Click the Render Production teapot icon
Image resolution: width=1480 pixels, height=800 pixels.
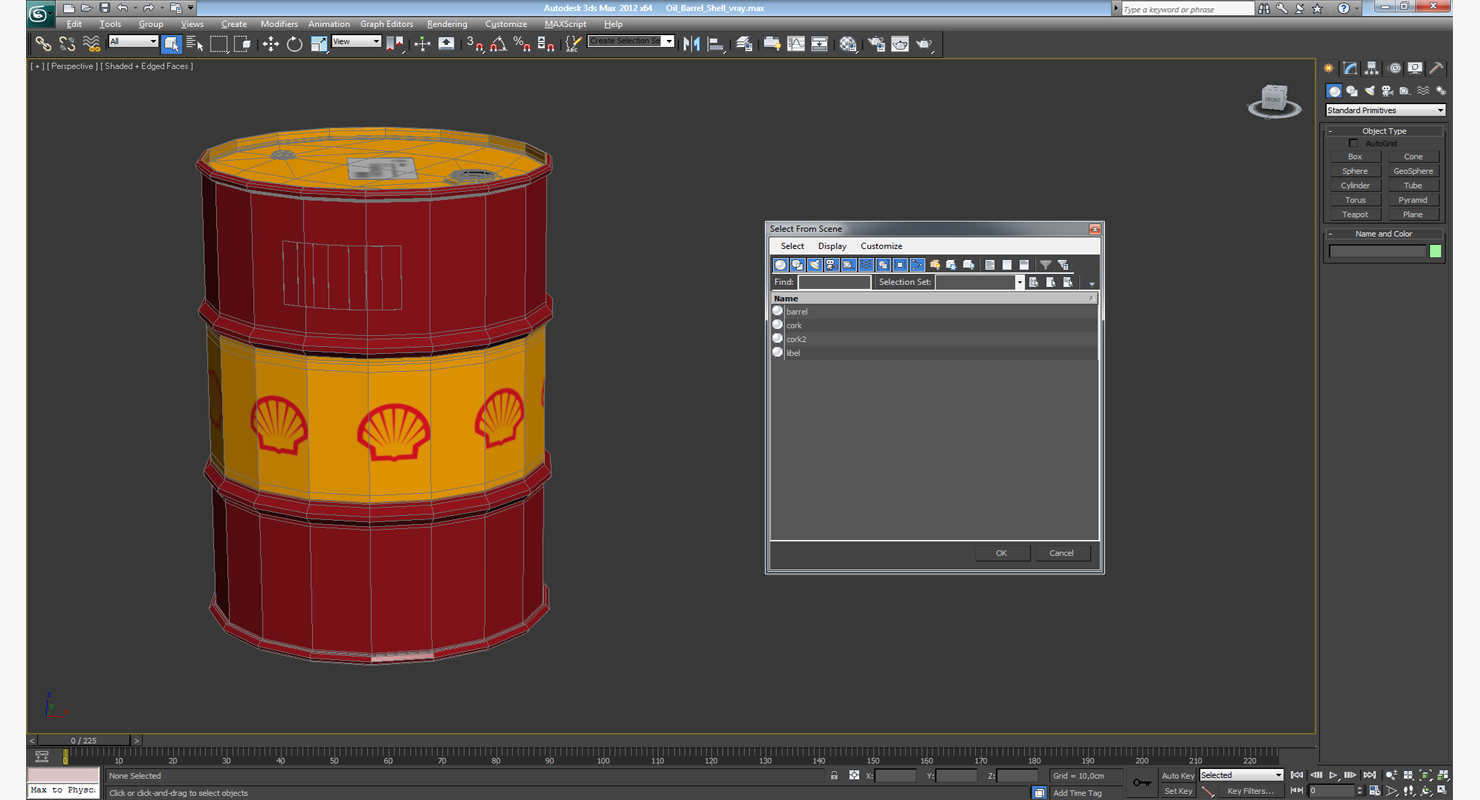click(924, 44)
